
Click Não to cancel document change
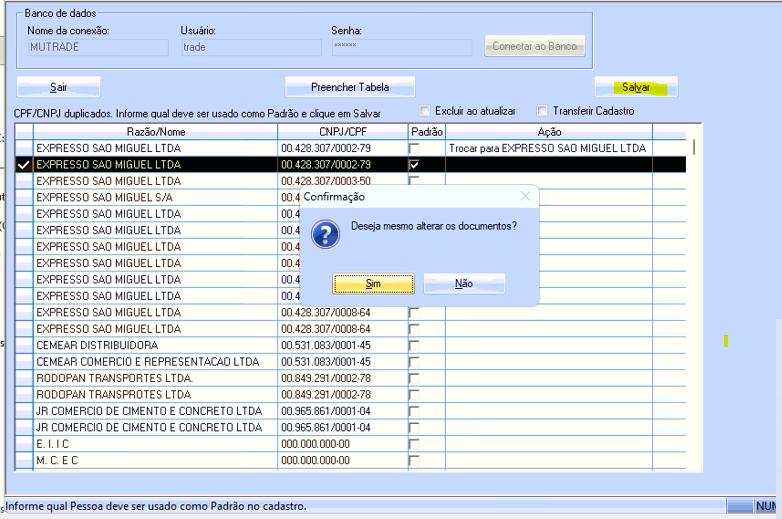click(x=463, y=284)
